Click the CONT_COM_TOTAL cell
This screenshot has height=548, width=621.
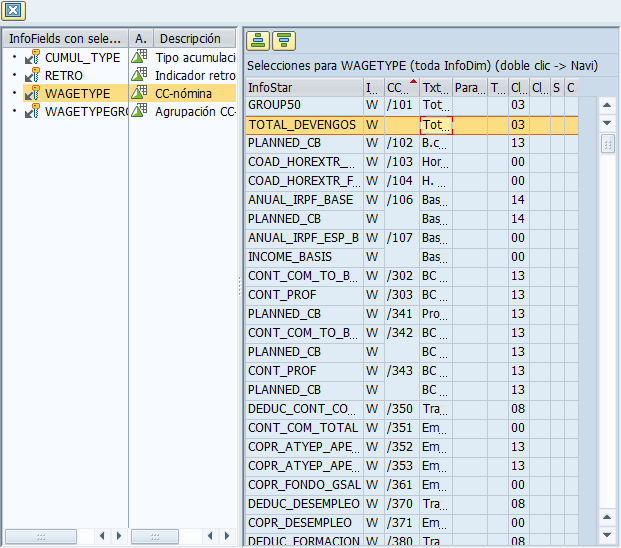(304, 428)
